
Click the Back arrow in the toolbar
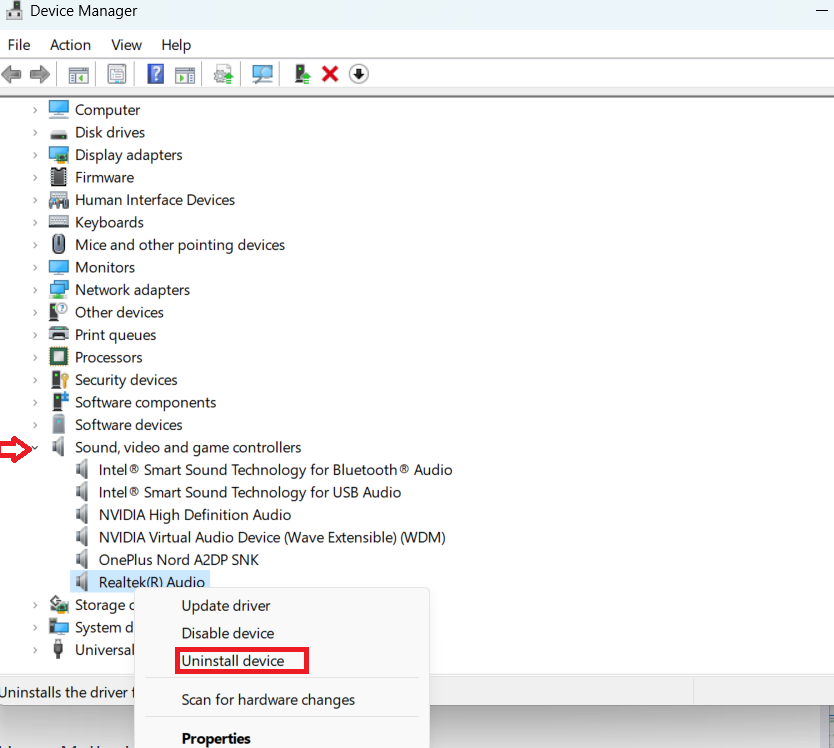(x=12, y=74)
